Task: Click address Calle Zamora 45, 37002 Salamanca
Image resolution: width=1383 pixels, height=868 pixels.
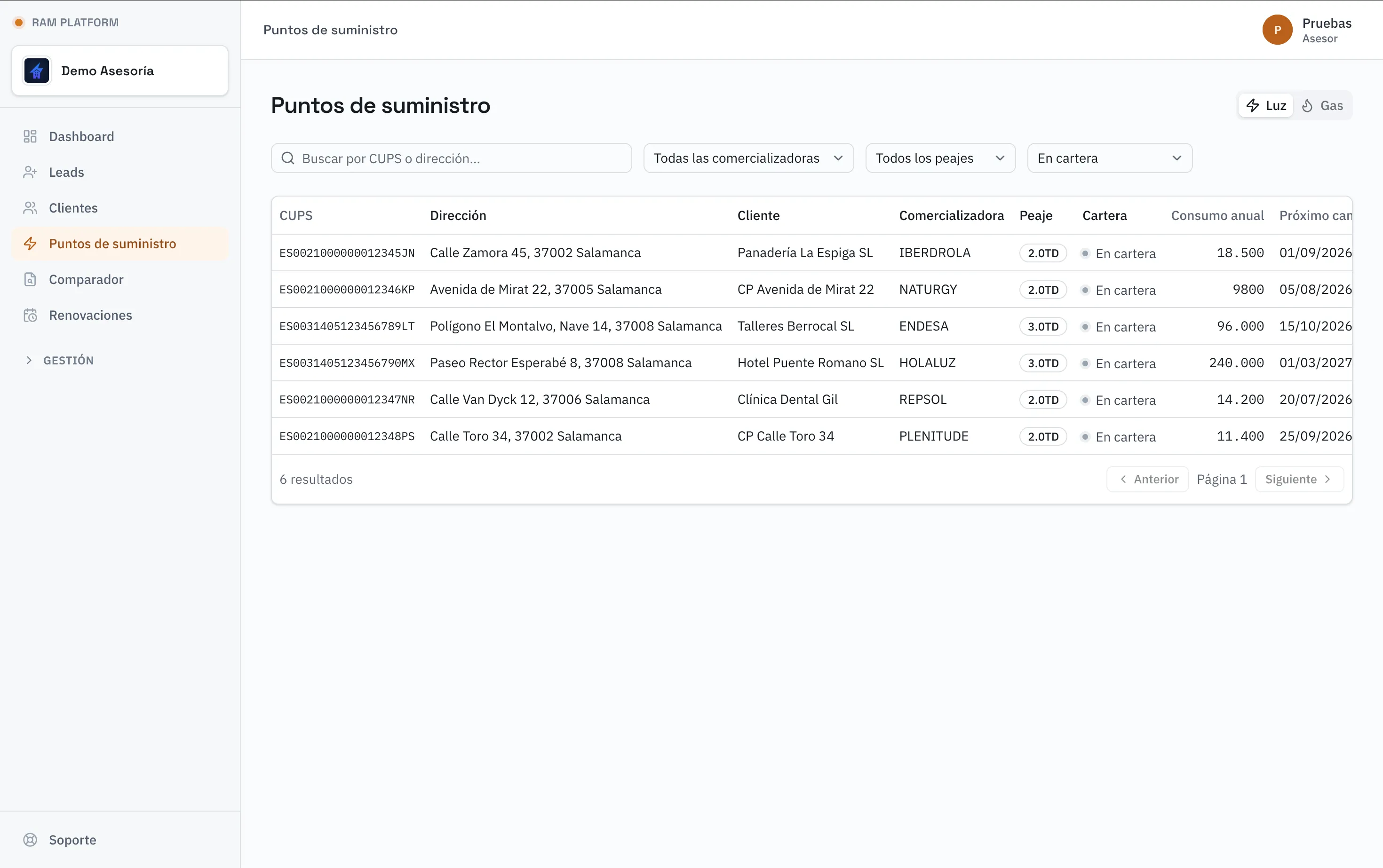Action: [535, 253]
